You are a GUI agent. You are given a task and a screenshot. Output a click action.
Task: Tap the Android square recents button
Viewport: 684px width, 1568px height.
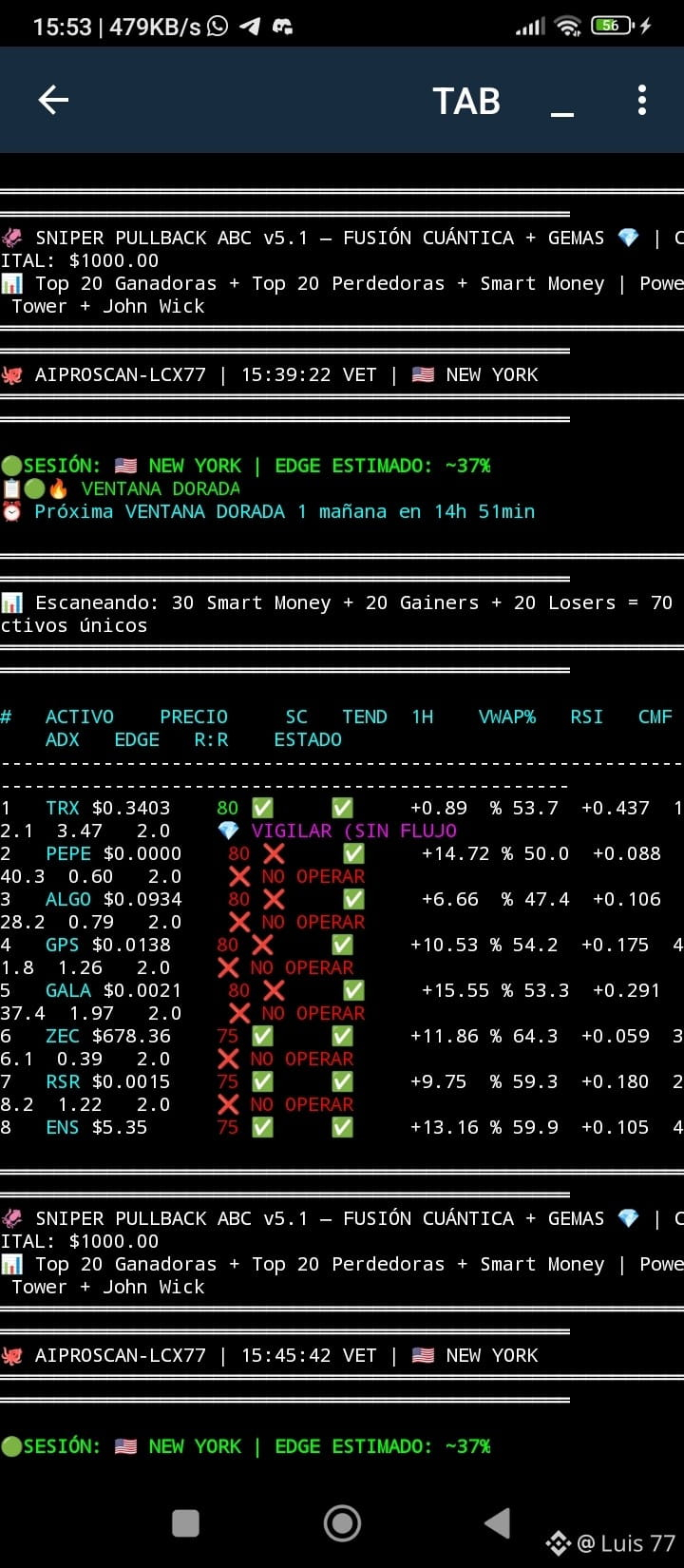[x=185, y=1523]
